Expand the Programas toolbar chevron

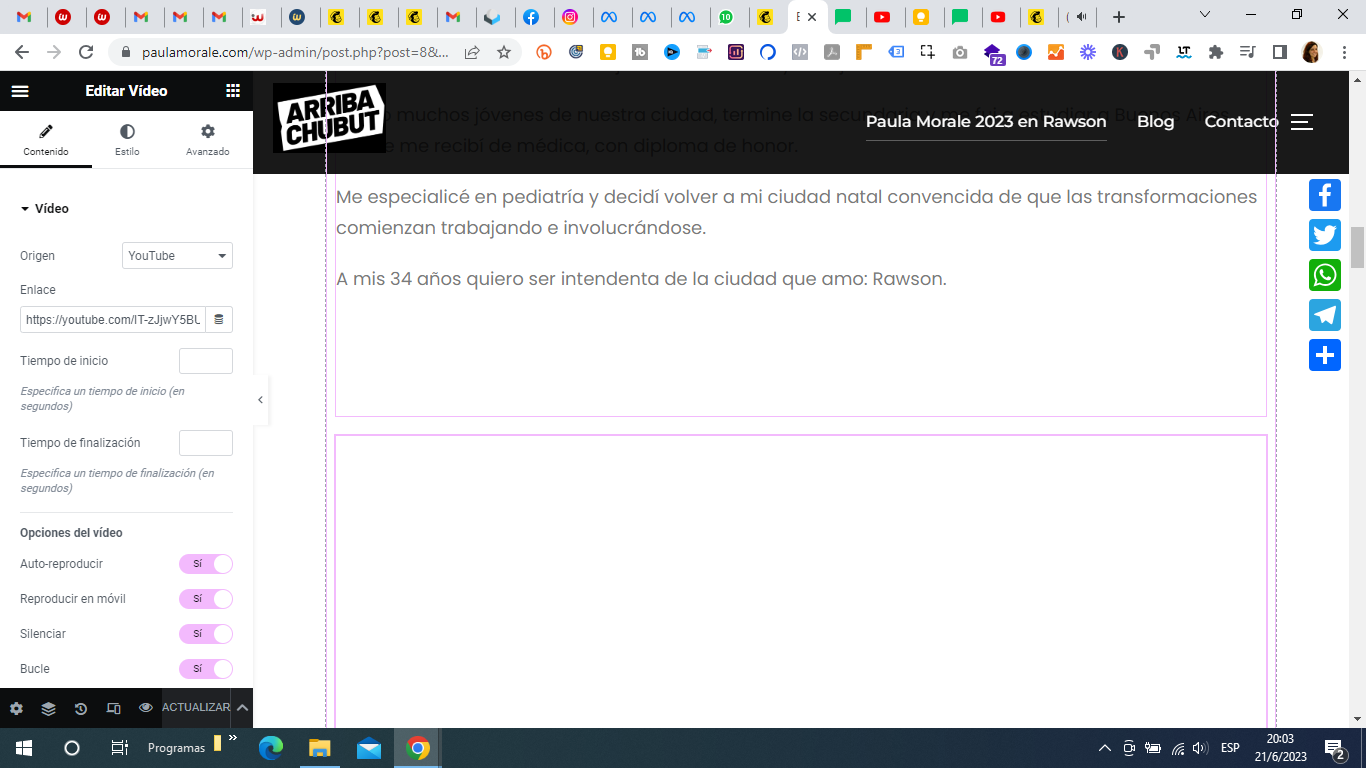(233, 738)
